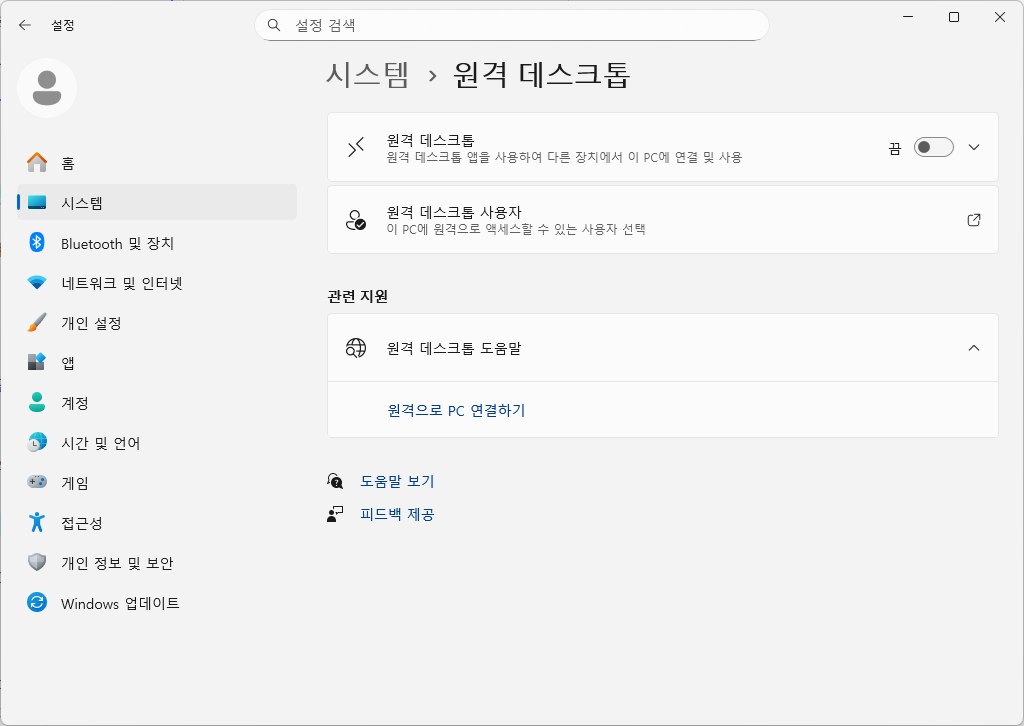1024x726 pixels.
Task: Open the 피드백 제공 link
Action: pyautogui.click(x=397, y=514)
